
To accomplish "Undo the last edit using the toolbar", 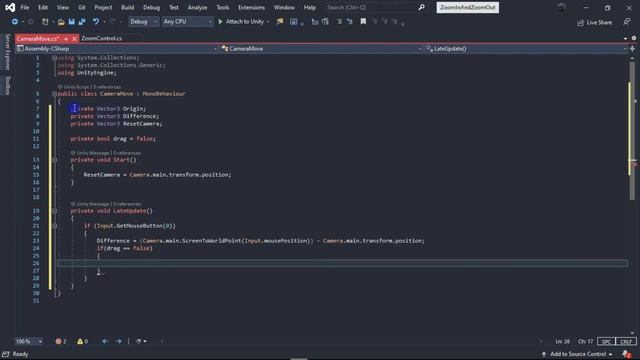I will [96, 21].
